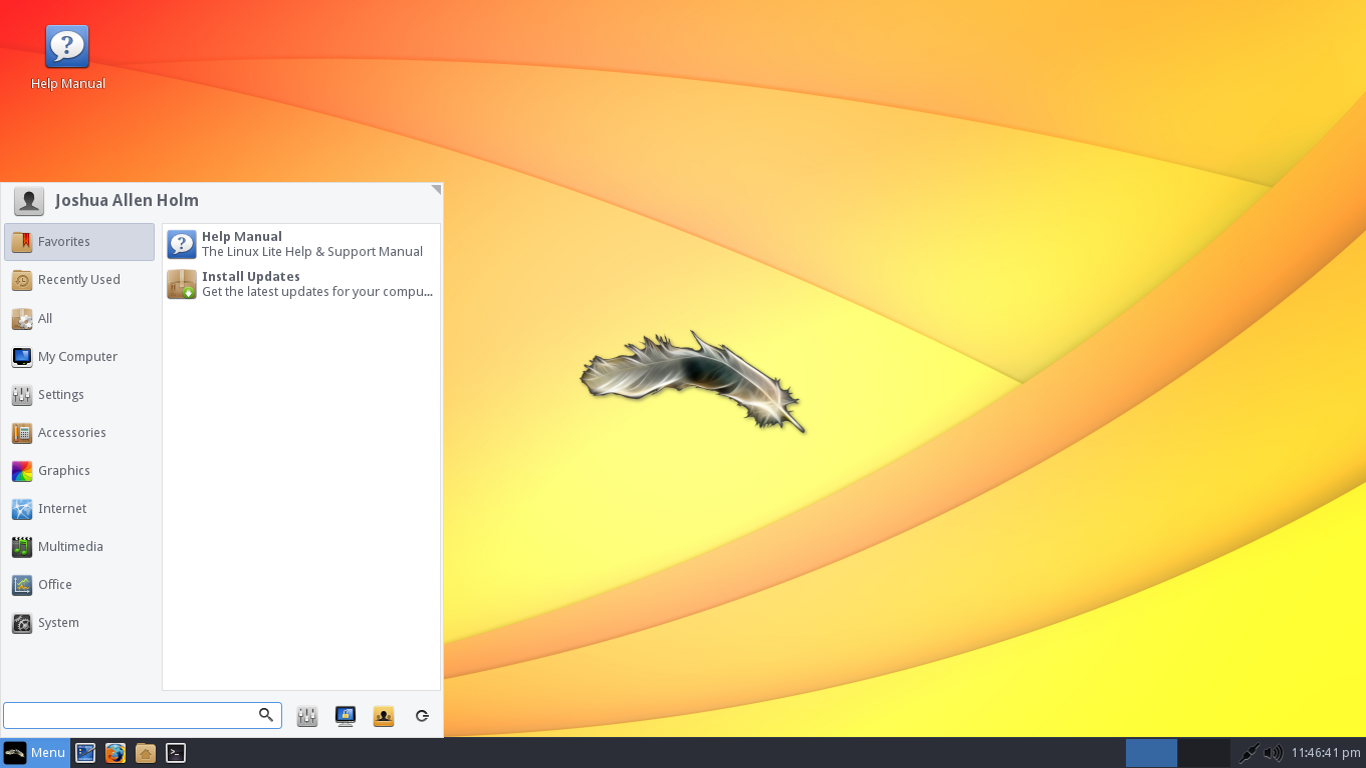Click the Log Out icon beside search
The image size is (1366, 768).
[x=422, y=716]
